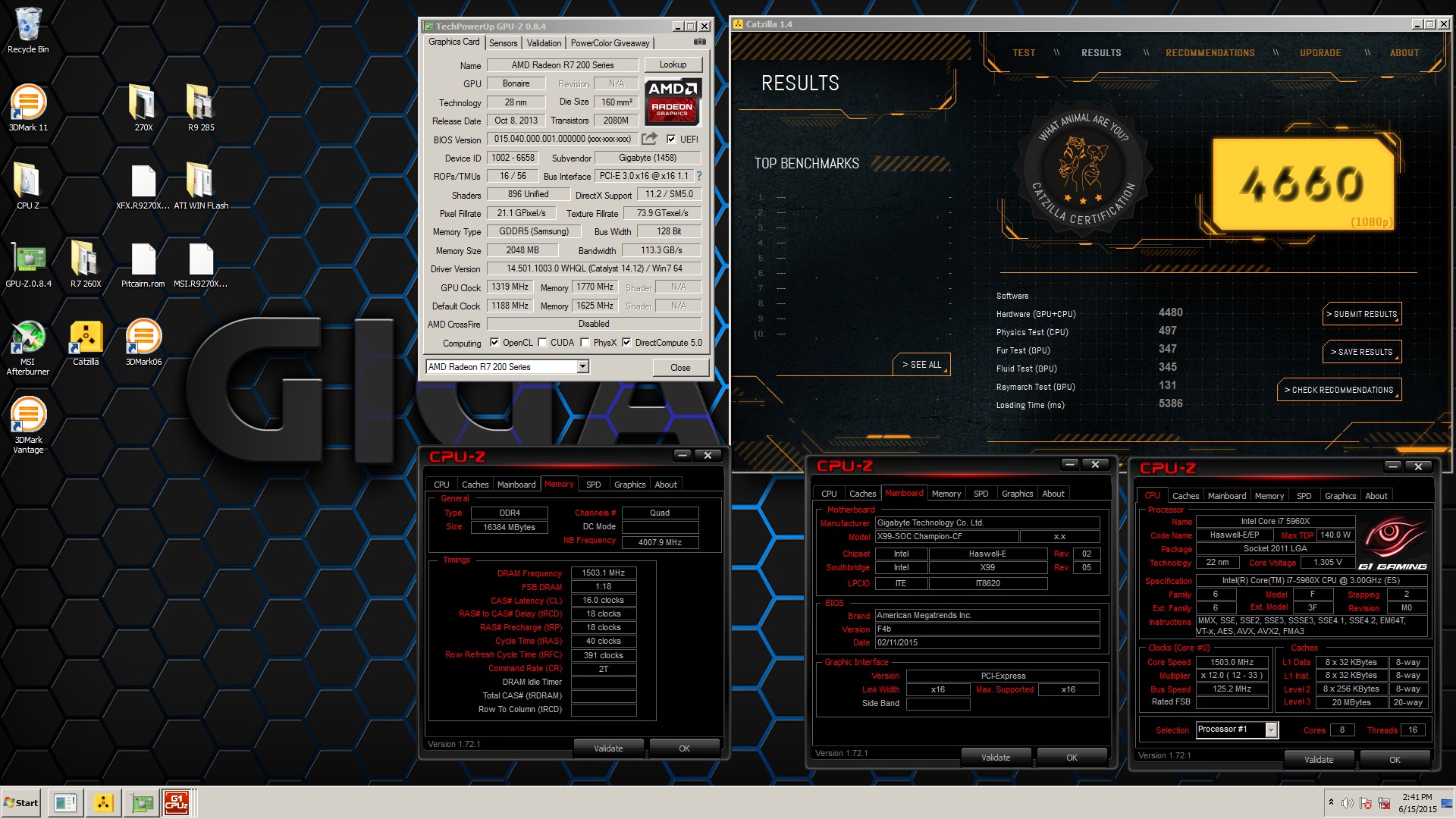
Task: Open Catzilla TEST menu
Action: [1024, 53]
